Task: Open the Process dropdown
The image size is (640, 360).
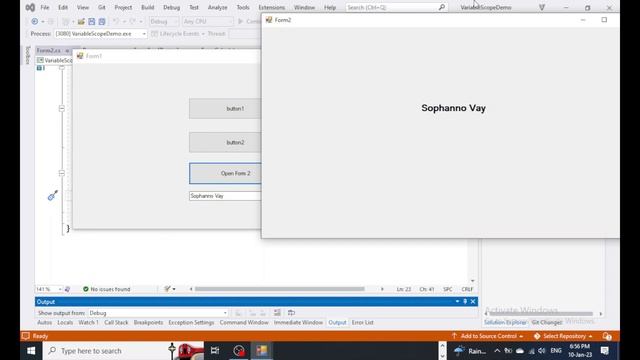Action: tap(144, 34)
